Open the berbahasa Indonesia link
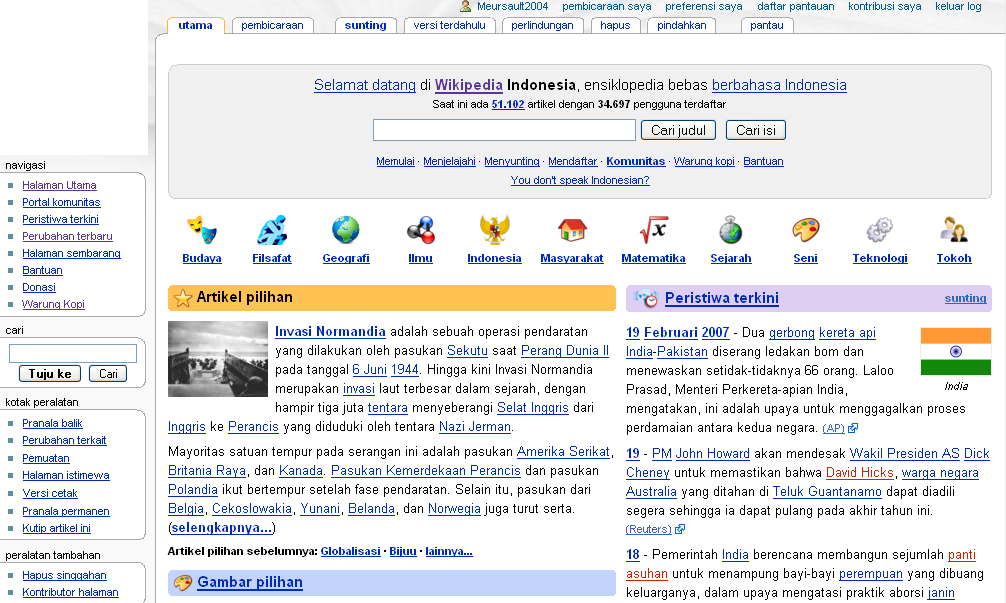The image size is (1006, 603). tap(779, 85)
